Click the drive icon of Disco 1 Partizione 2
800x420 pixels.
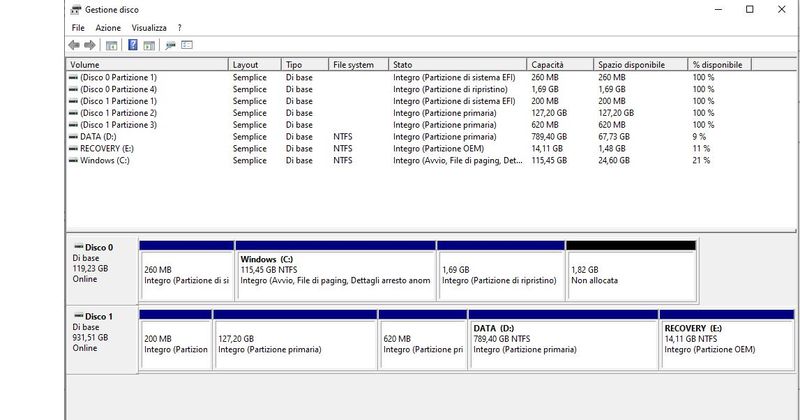tap(73, 113)
